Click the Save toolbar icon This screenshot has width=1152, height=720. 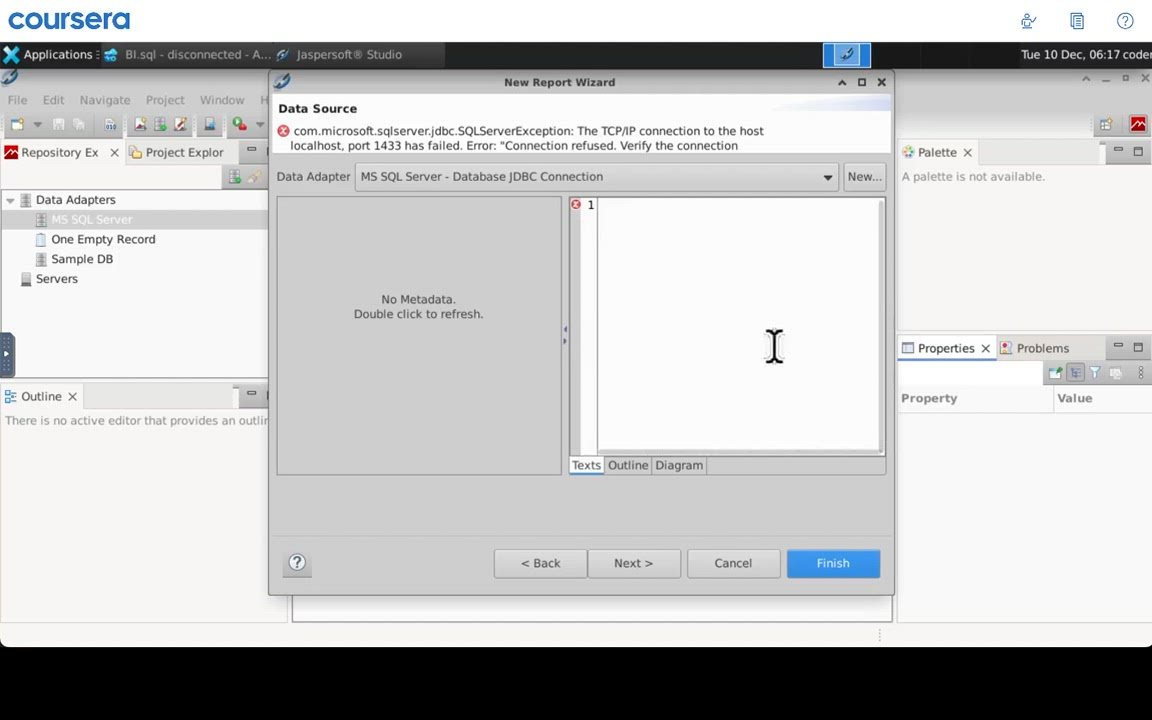click(x=58, y=124)
